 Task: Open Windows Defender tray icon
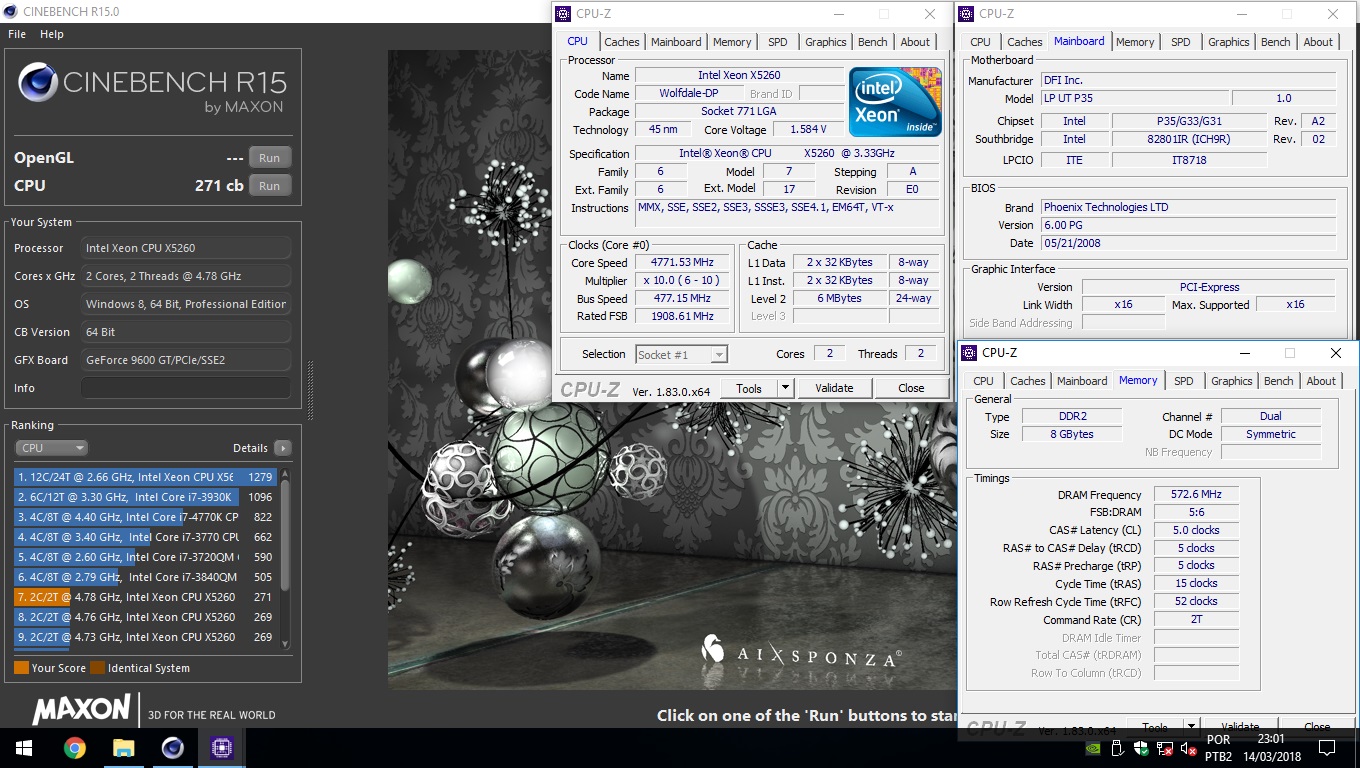[x=1141, y=748]
